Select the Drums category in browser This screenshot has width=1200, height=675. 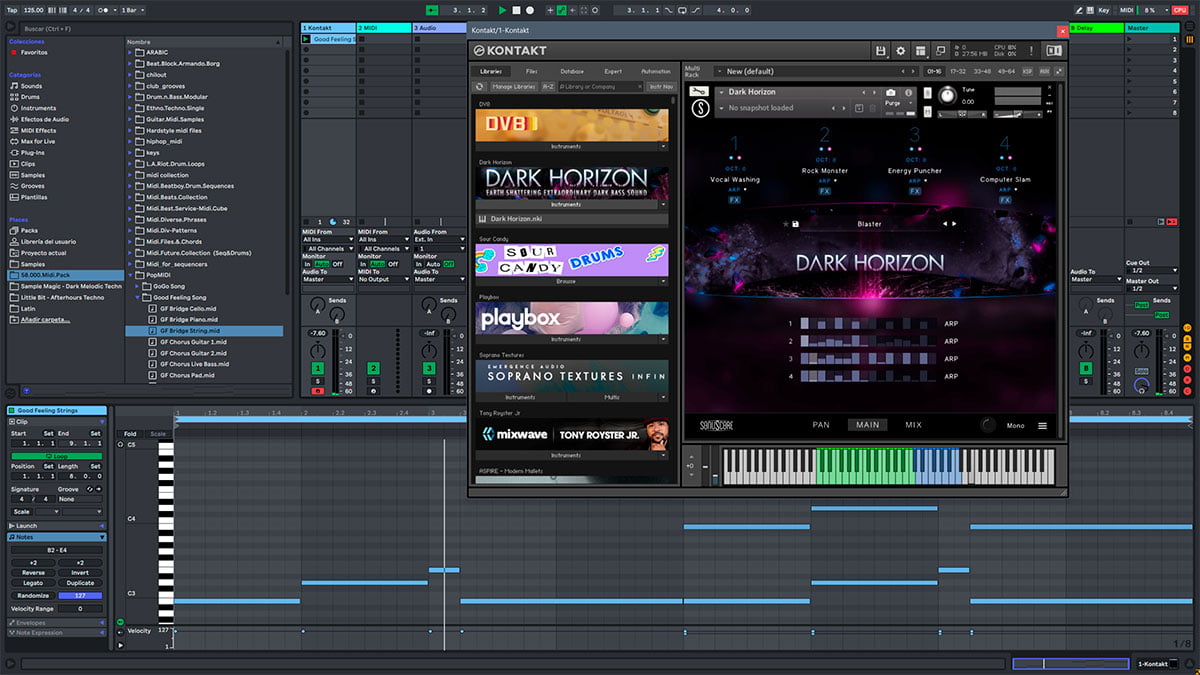[x=30, y=97]
